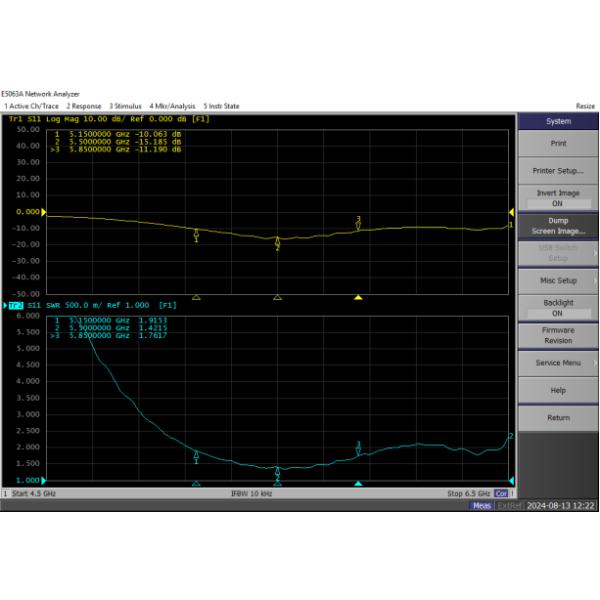Screen dimensions: 600x600
Task: Toggle the Cor correction status indicator
Action: [501, 494]
